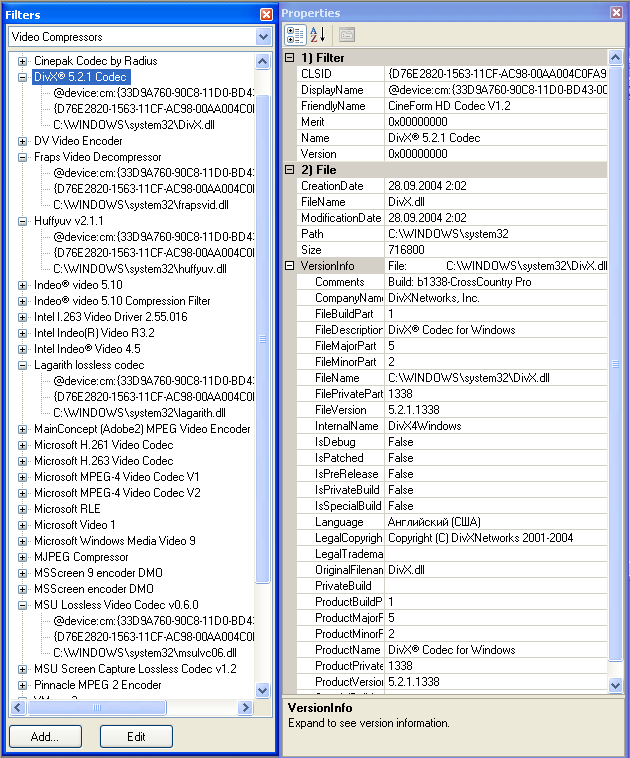Click the Add... button

point(45,736)
